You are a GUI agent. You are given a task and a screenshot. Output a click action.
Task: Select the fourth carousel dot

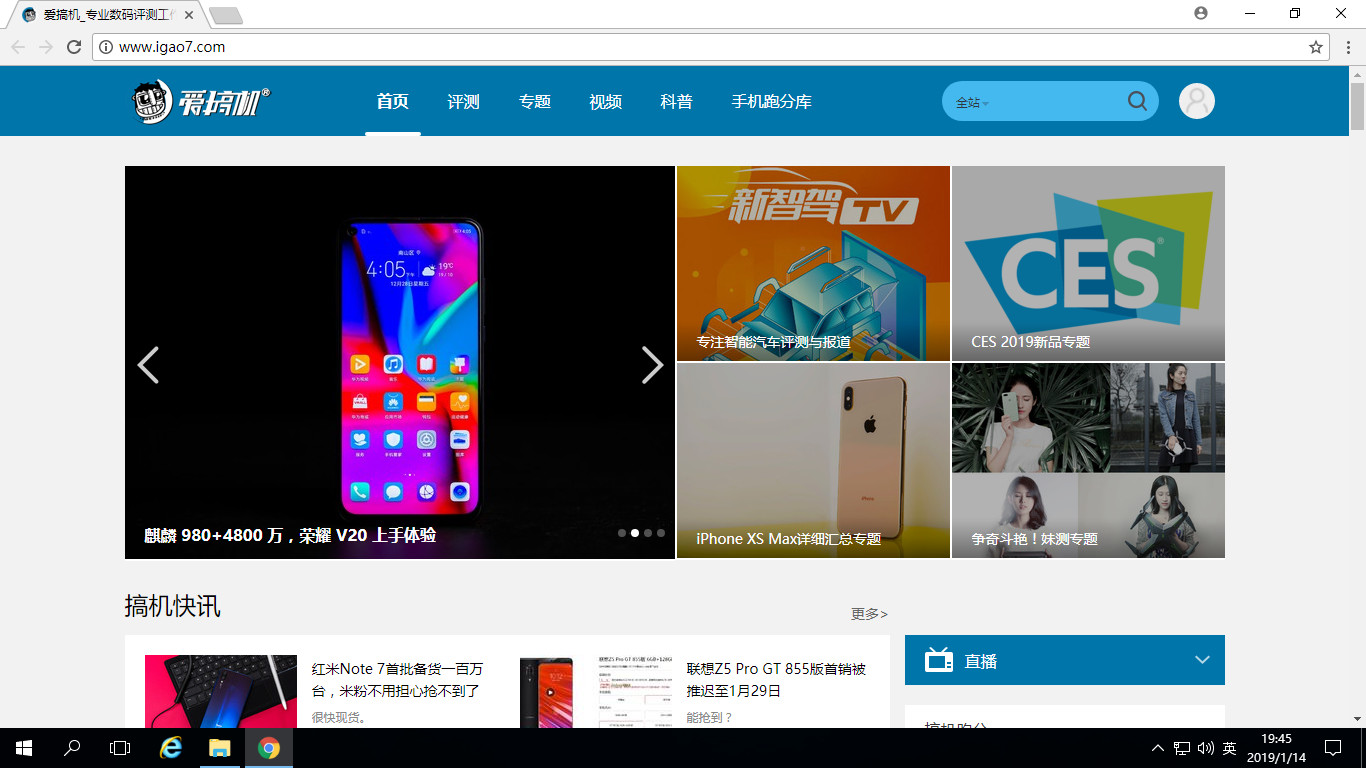click(x=660, y=533)
